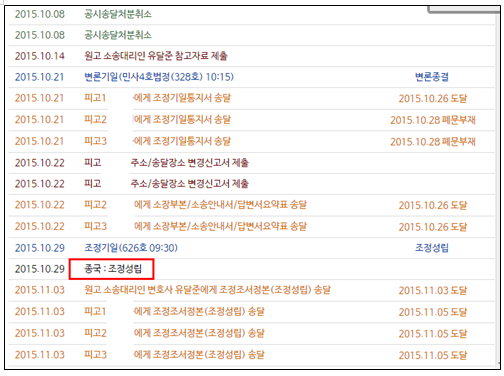Image resolution: width=504 pixels, height=376 pixels.
Task: Click the date beside '종국 : 조정성립'
Action: tap(40, 269)
